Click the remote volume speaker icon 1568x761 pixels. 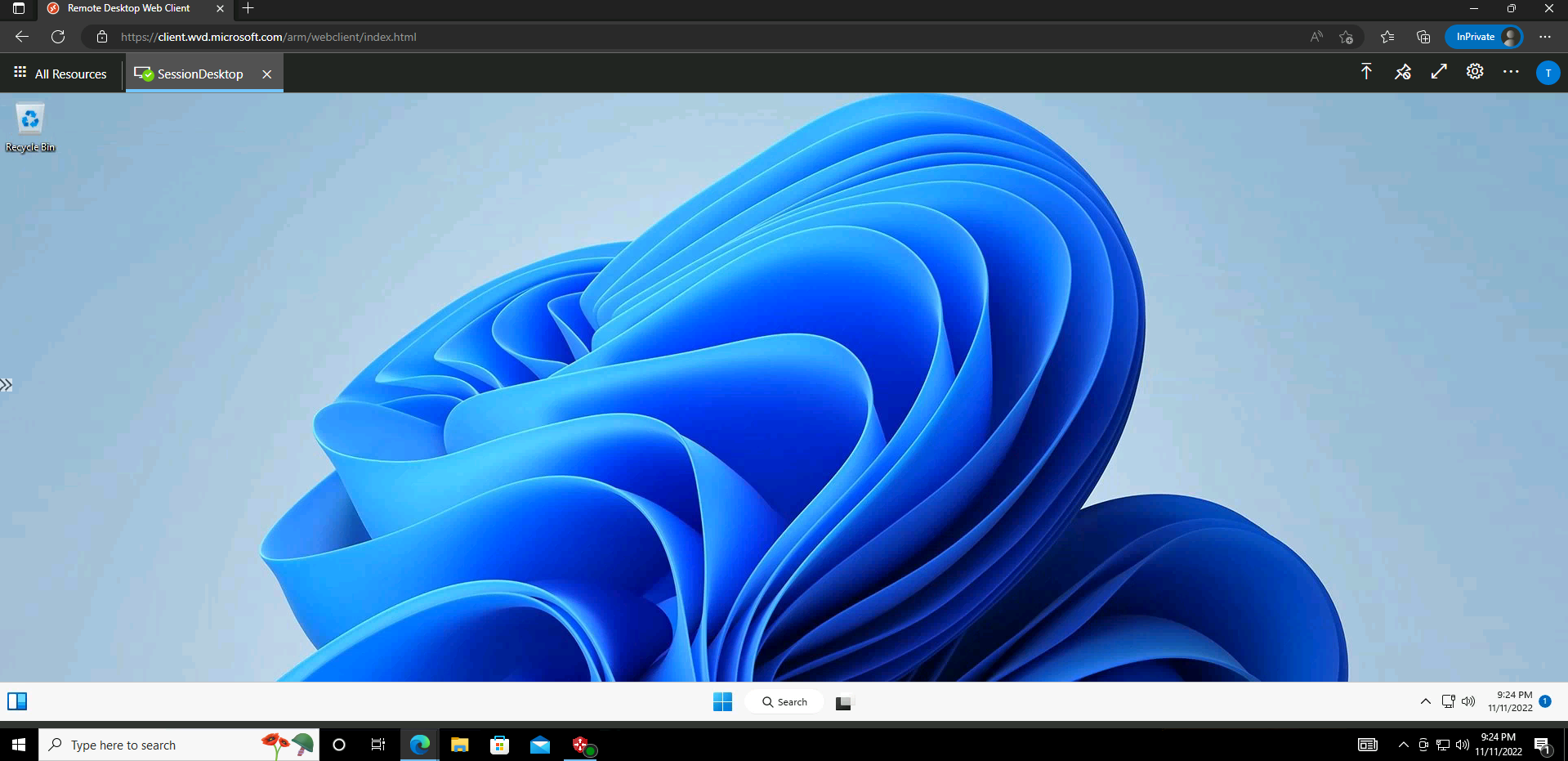click(1468, 701)
